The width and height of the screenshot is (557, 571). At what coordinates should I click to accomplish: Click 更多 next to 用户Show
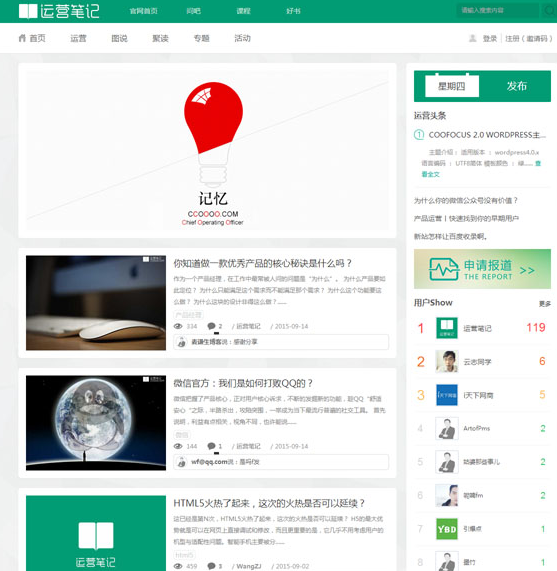[545, 303]
